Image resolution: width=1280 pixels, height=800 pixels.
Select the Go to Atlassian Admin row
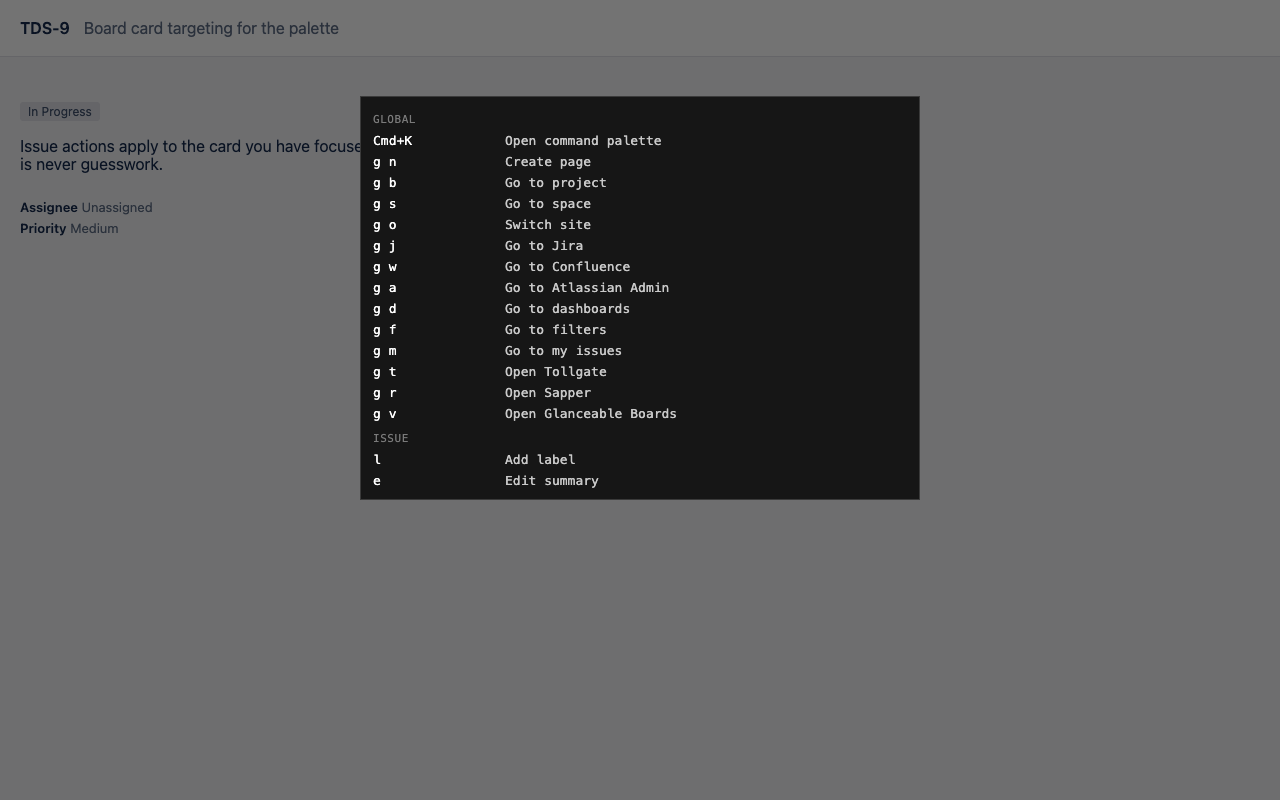(x=640, y=288)
